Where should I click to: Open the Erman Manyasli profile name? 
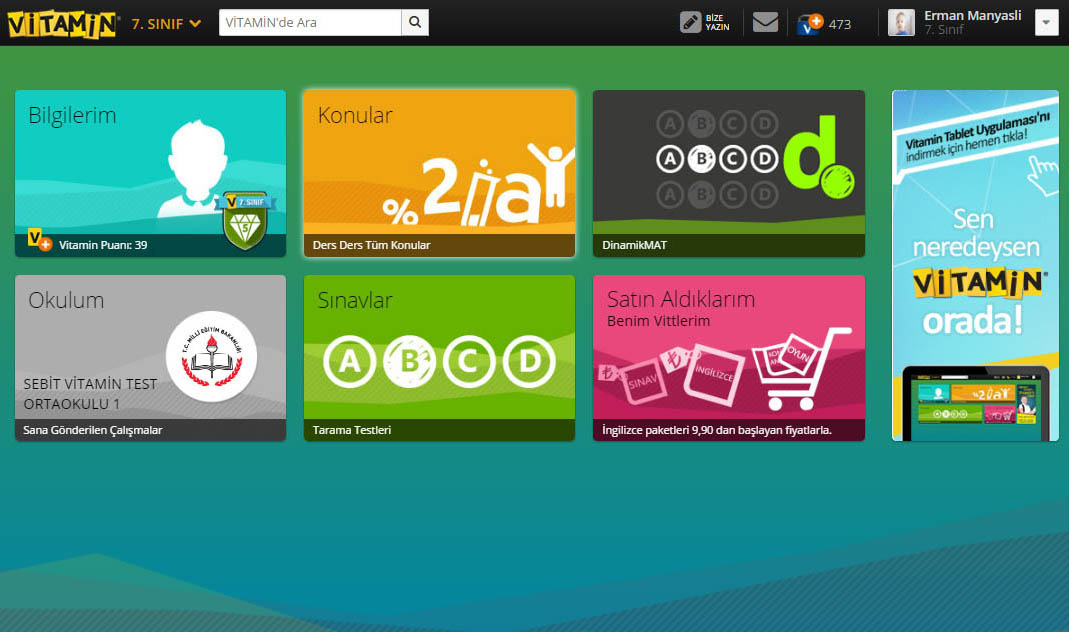point(973,15)
